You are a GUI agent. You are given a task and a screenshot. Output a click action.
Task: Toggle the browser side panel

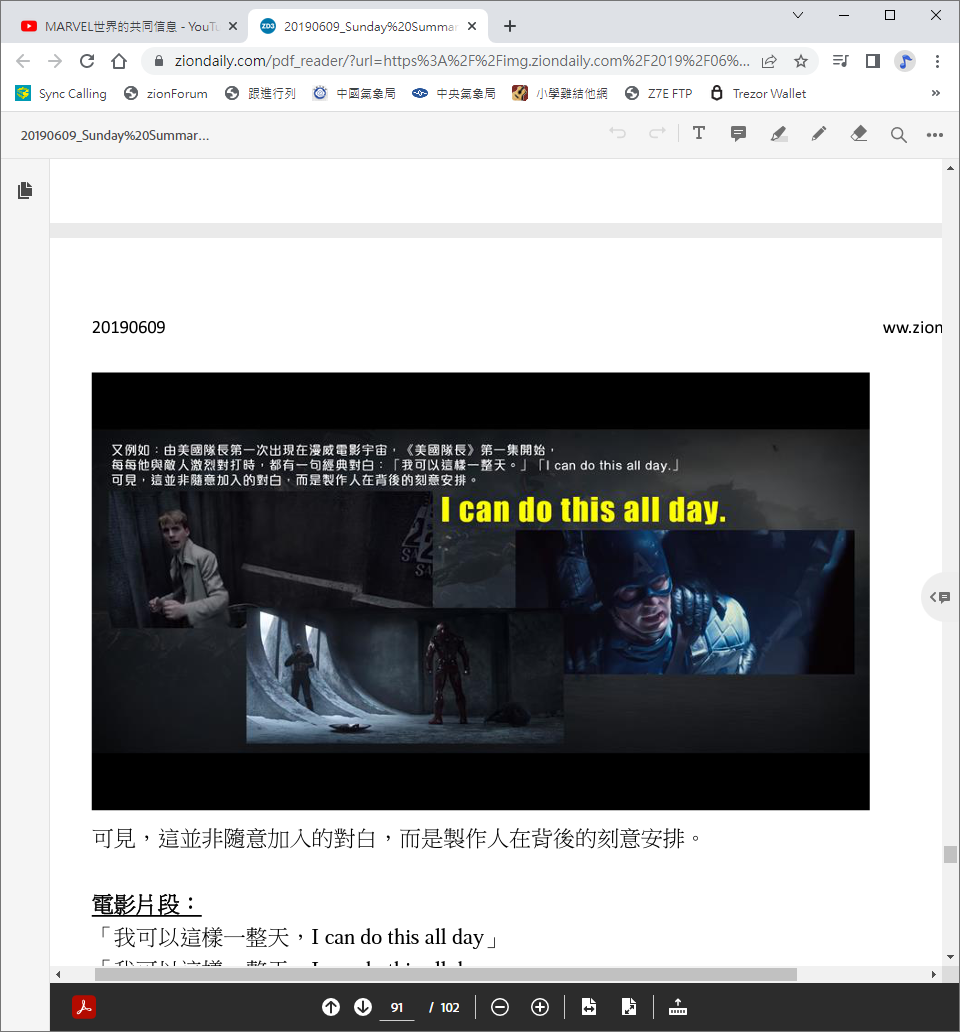click(x=872, y=61)
